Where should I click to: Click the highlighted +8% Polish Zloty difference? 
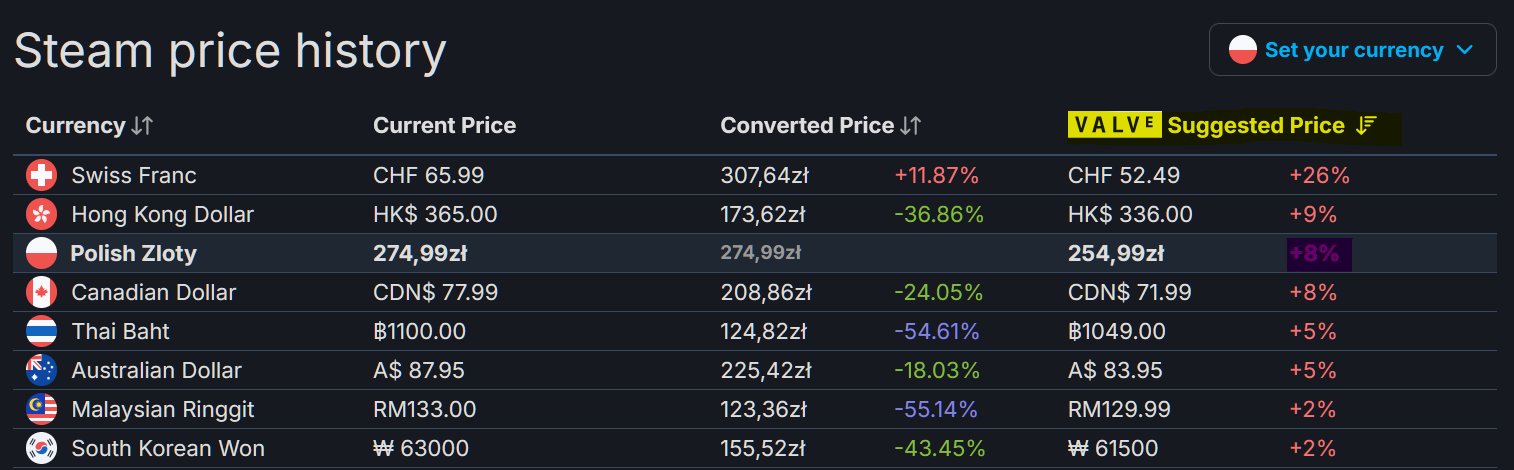click(1315, 254)
